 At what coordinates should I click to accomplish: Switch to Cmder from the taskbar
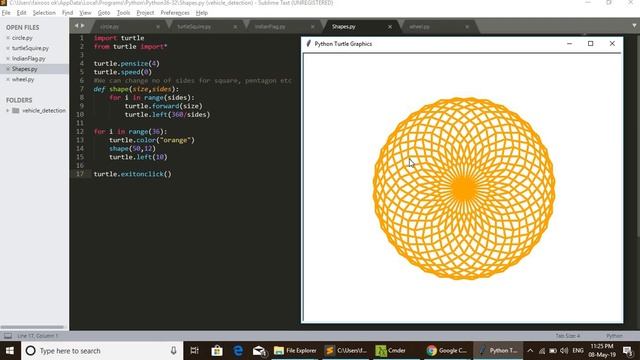pos(396,351)
